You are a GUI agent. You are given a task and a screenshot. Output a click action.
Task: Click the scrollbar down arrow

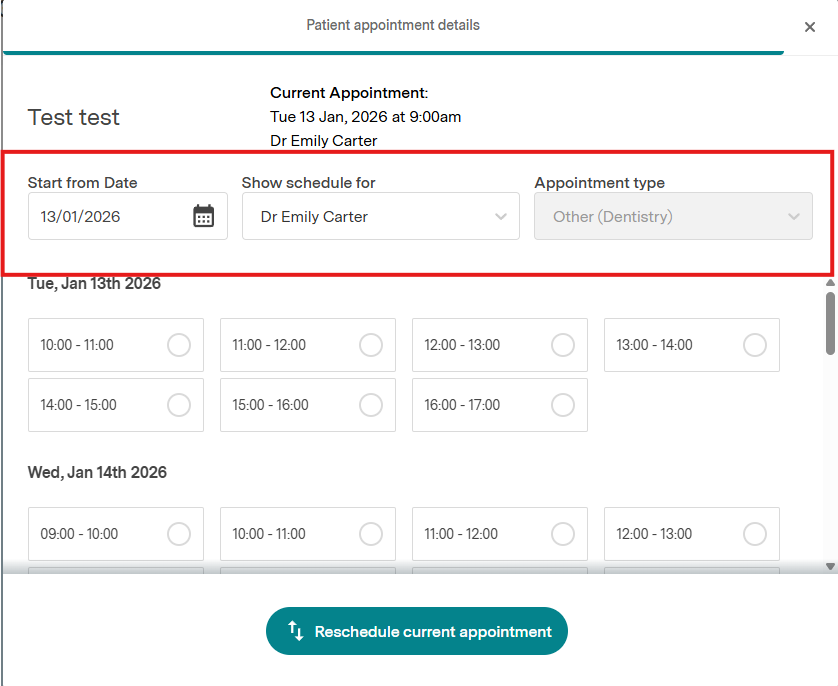tap(830, 566)
